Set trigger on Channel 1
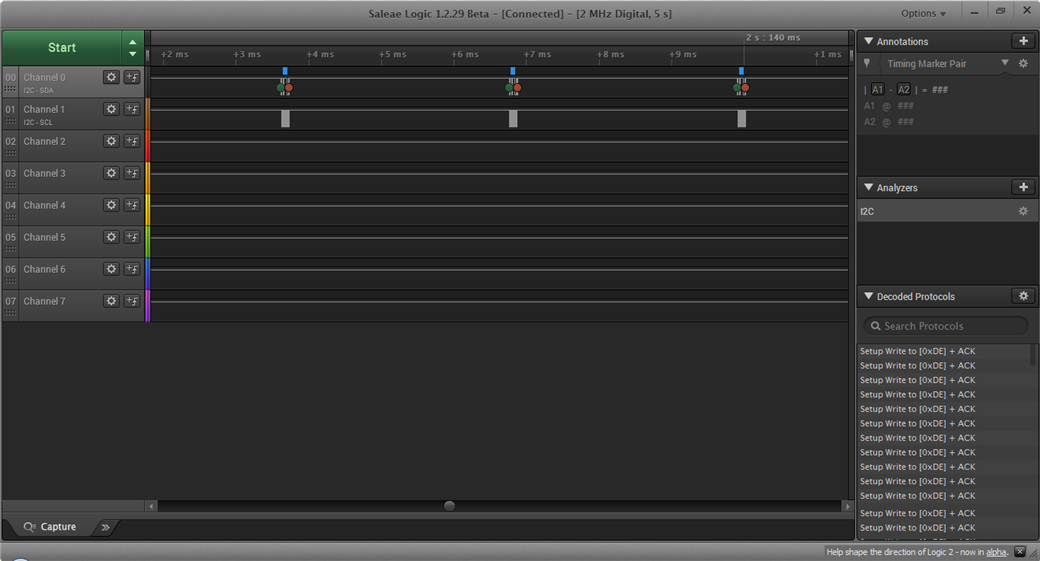Image resolution: width=1040 pixels, height=561 pixels. click(x=132, y=109)
